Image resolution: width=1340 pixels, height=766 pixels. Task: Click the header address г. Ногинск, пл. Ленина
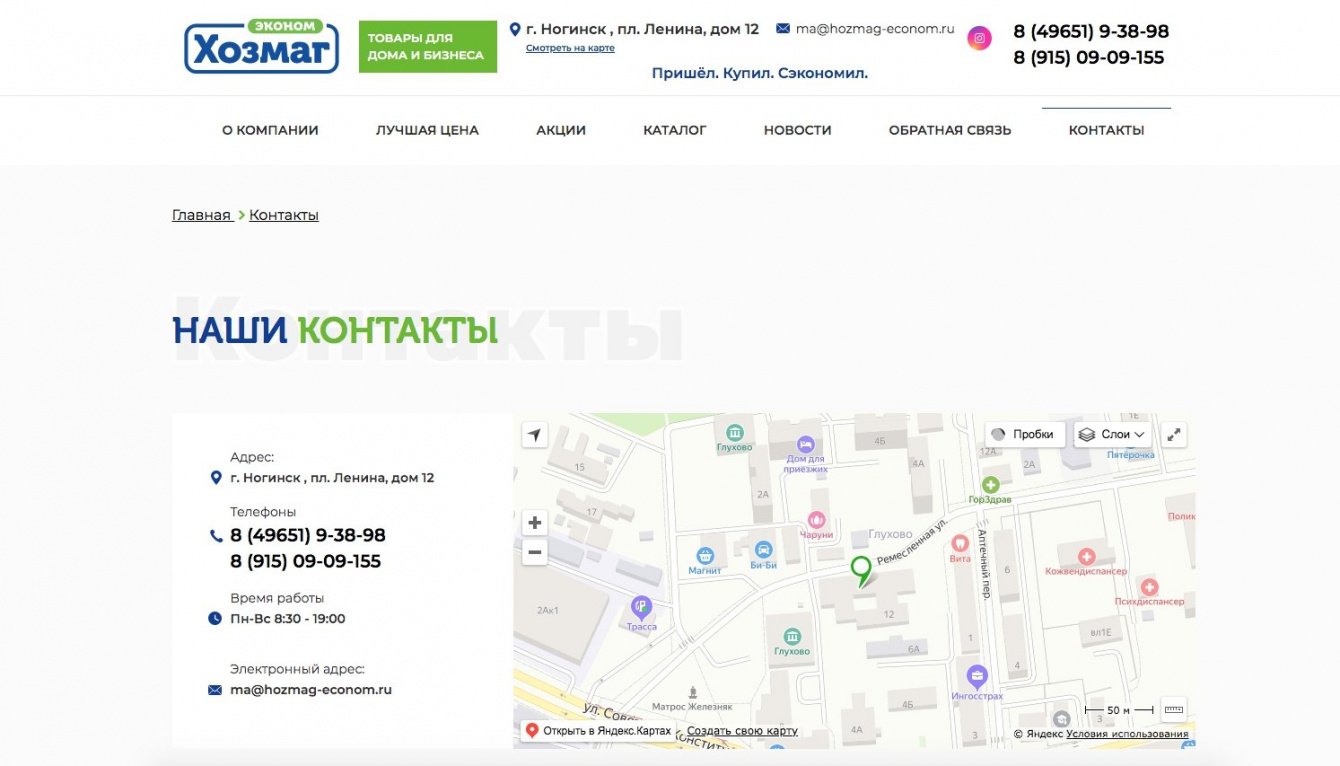pos(642,30)
